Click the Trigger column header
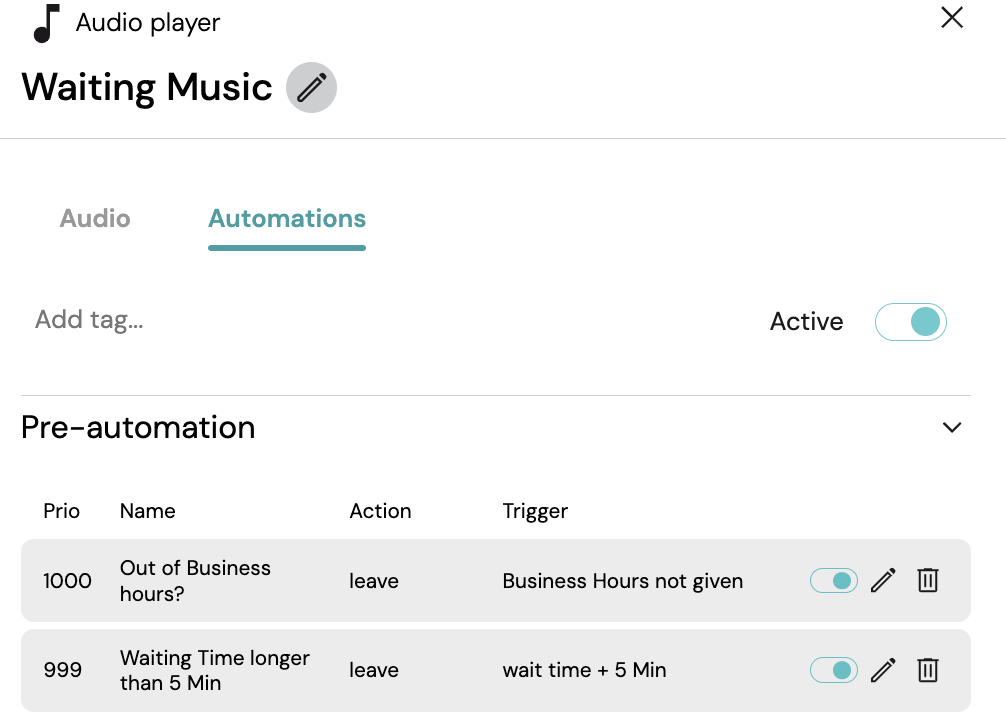This screenshot has width=1006, height=716. (x=535, y=511)
